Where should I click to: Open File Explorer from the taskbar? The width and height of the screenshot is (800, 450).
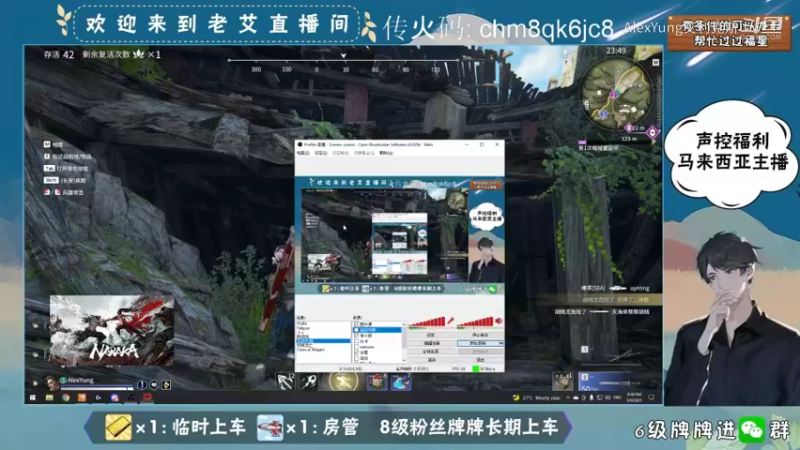pyautogui.click(x=49, y=397)
